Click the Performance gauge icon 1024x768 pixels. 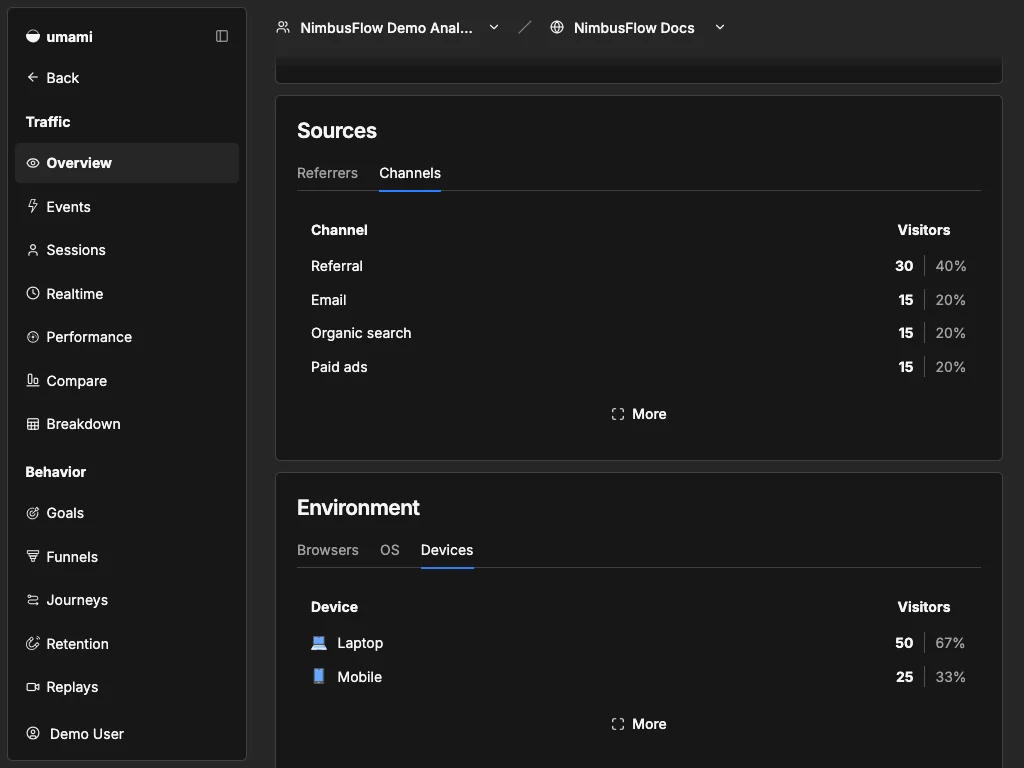(33, 337)
